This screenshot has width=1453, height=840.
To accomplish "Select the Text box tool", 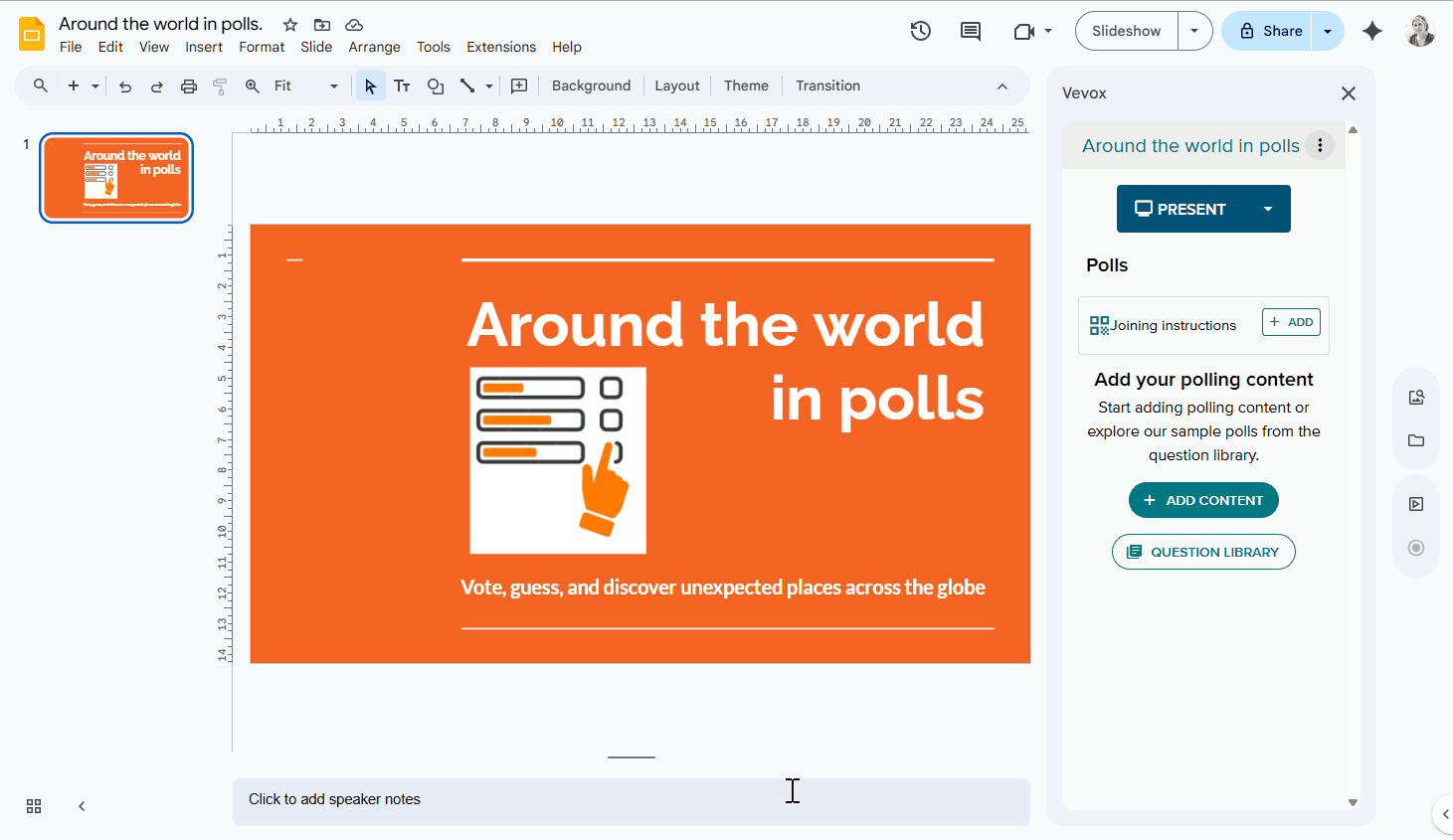I will (x=402, y=85).
